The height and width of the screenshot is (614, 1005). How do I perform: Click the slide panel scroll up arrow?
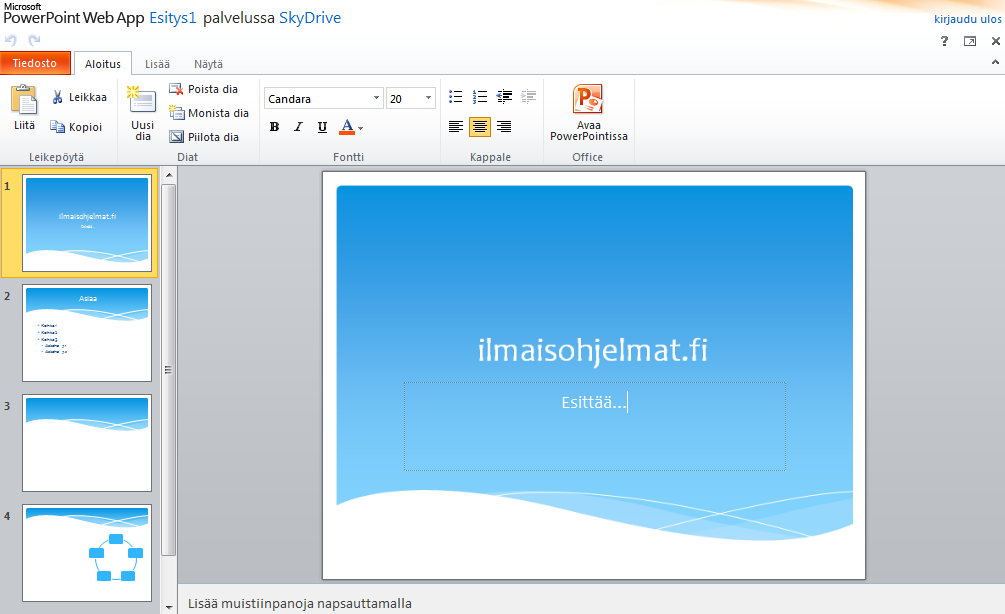169,175
